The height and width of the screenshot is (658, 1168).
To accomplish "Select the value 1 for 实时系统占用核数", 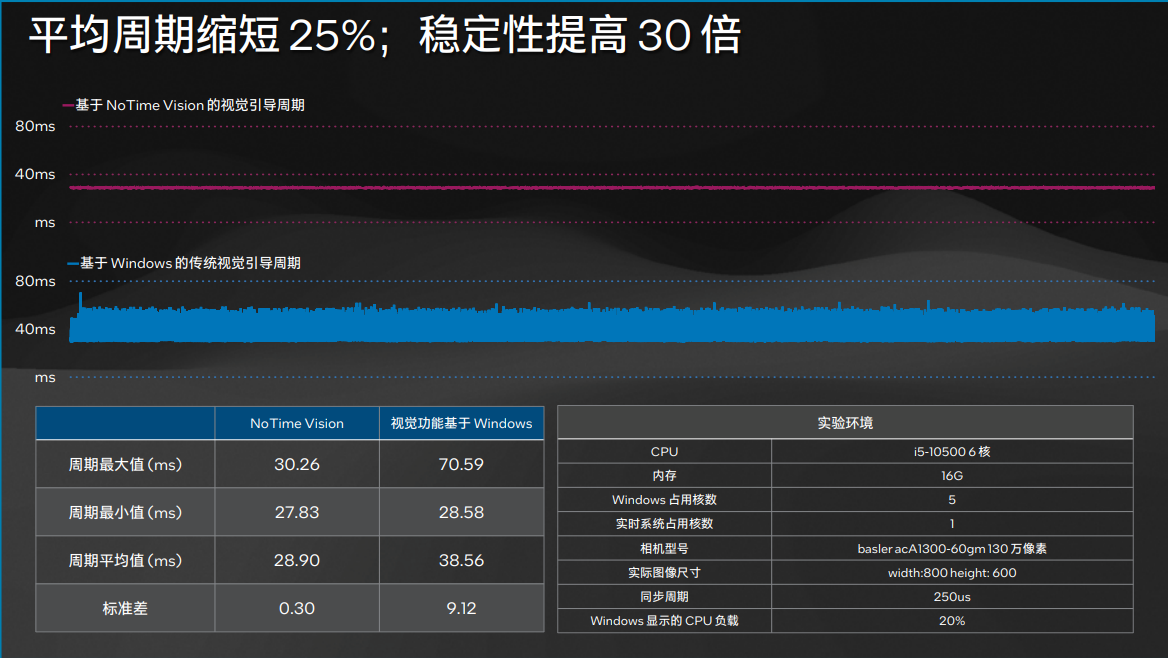I will point(952,524).
